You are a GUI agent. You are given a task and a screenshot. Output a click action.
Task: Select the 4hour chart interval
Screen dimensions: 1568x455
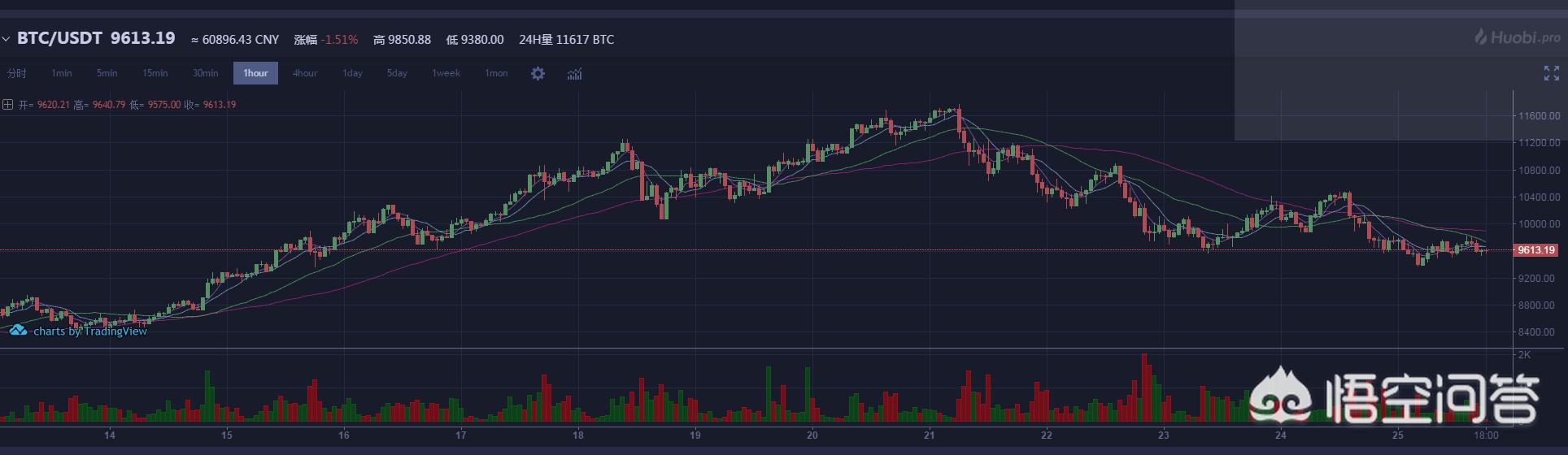click(305, 73)
